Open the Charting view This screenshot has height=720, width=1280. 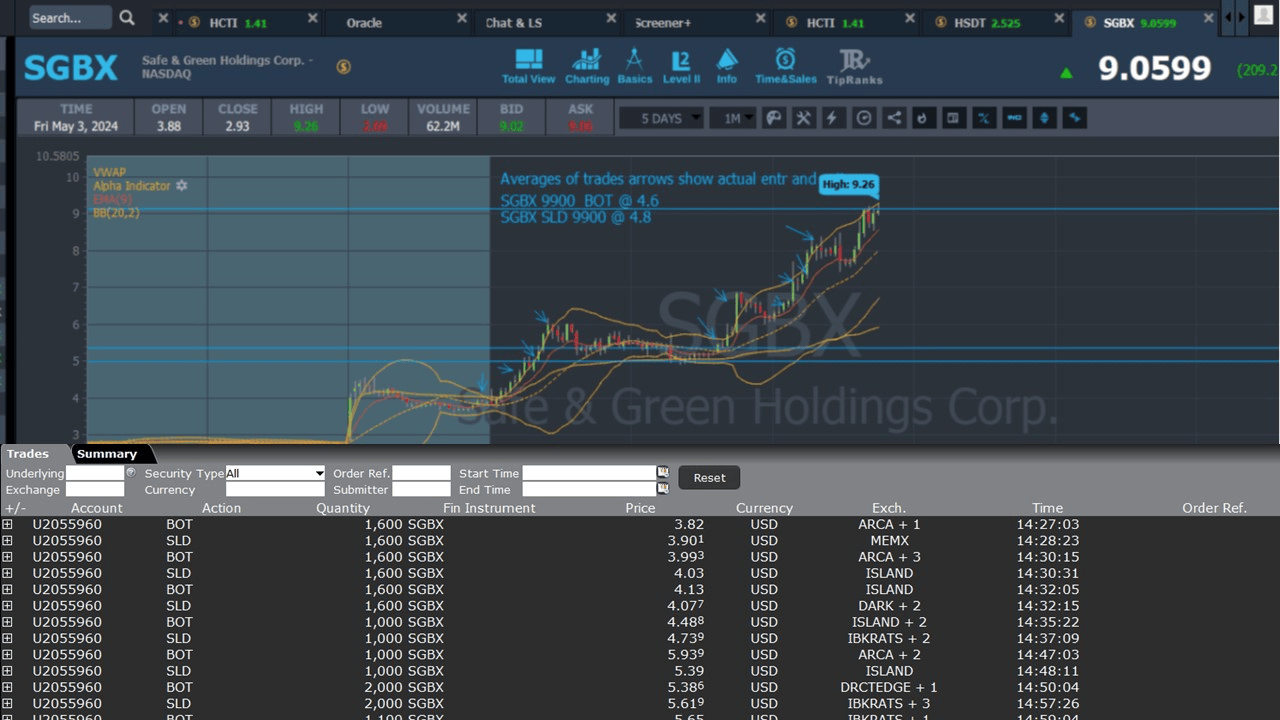pos(587,66)
